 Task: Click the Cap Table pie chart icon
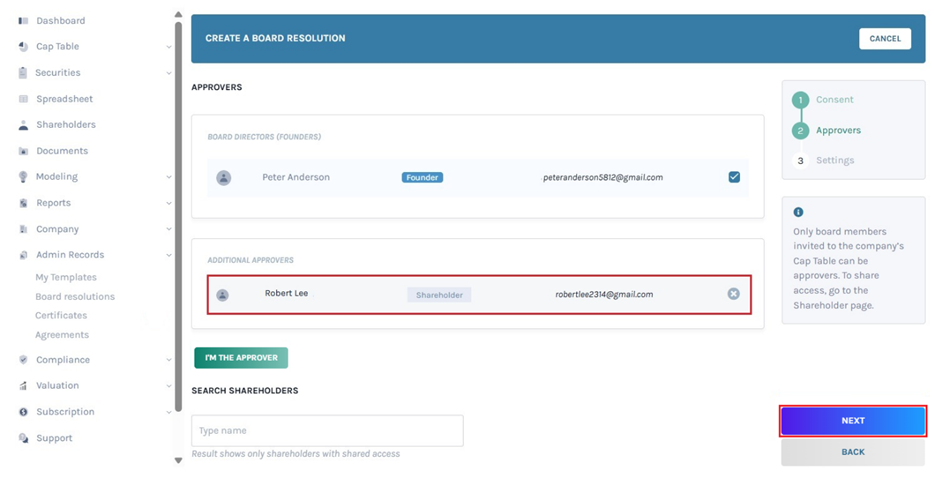[23, 47]
